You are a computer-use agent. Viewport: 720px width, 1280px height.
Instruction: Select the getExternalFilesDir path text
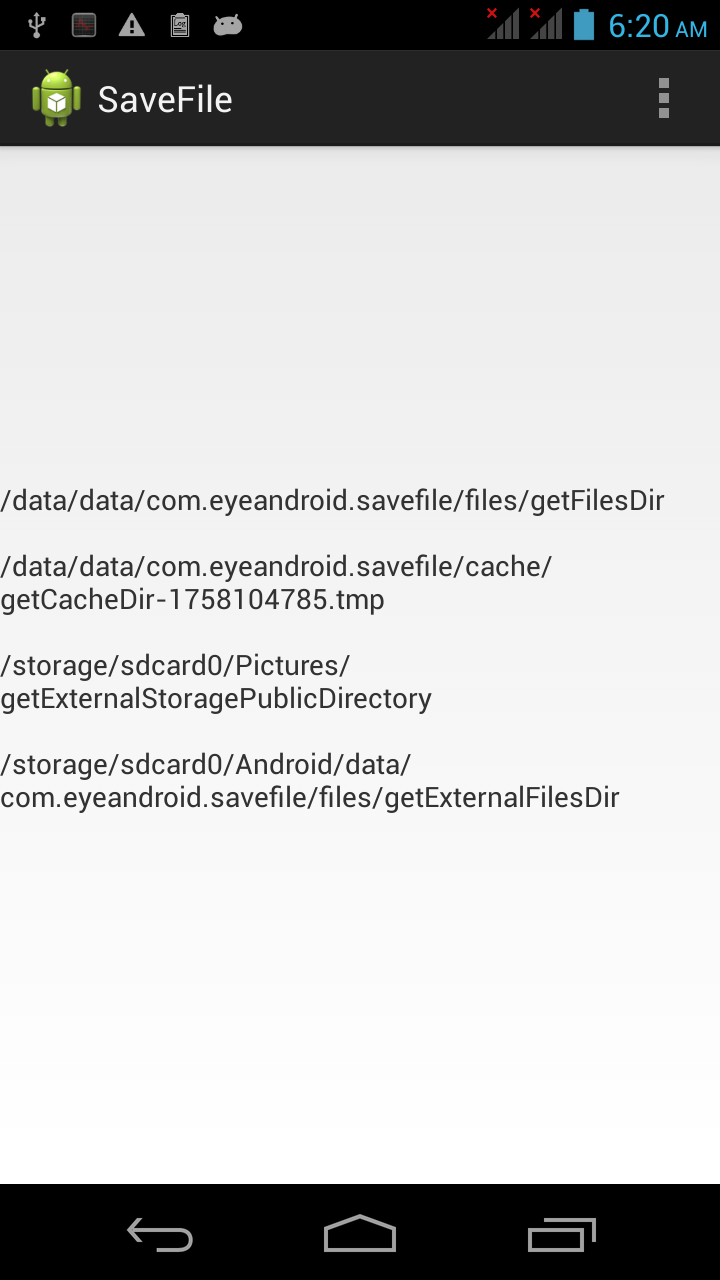point(310,781)
